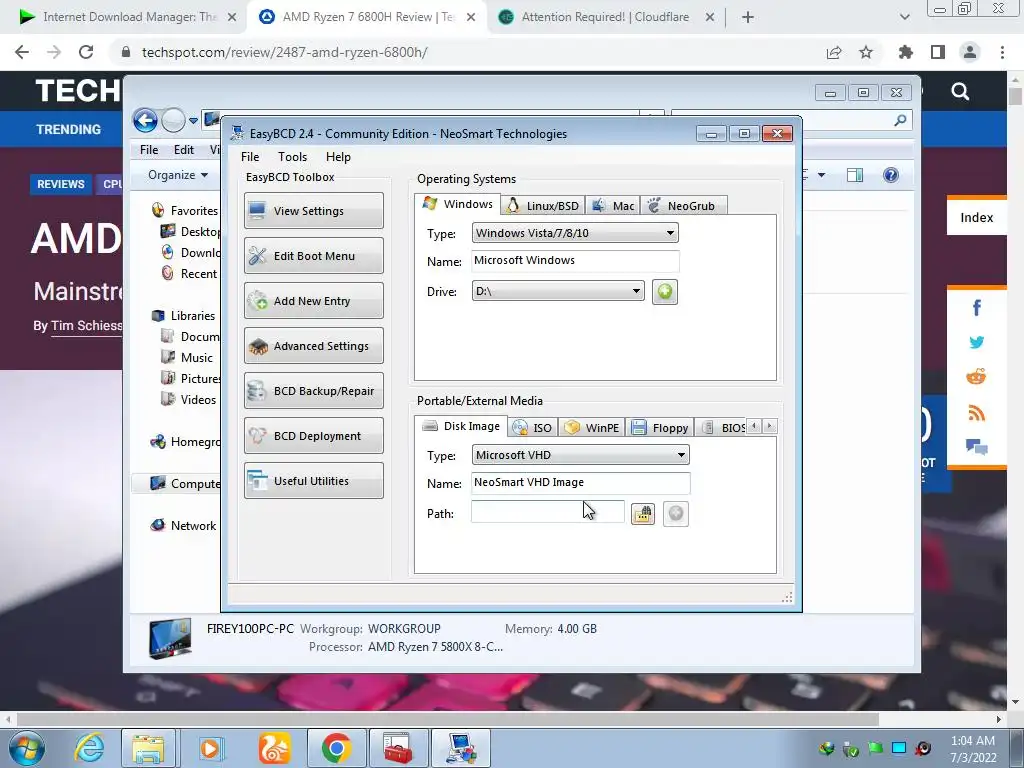Open Google Chrome from the taskbar
The height and width of the screenshot is (768, 1024).
click(x=336, y=748)
